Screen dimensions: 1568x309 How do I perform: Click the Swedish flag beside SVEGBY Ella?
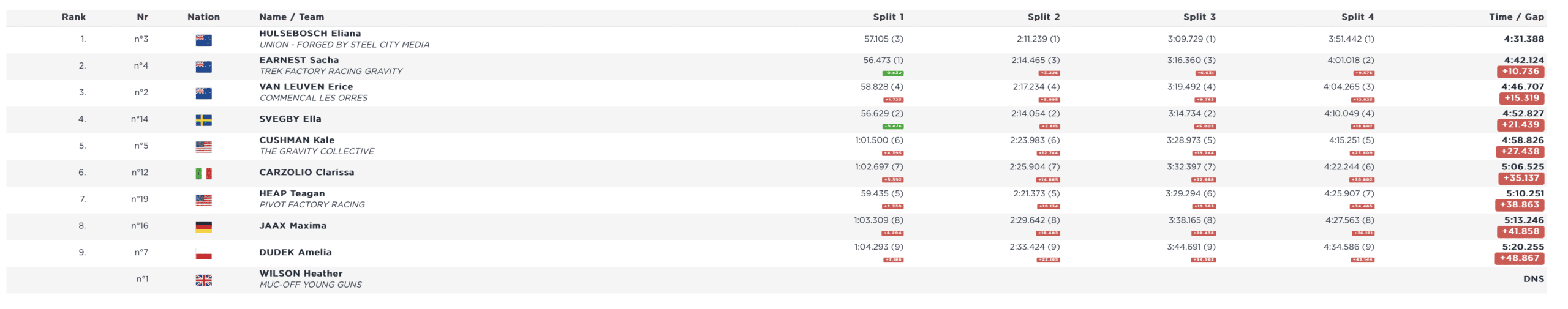[203, 120]
